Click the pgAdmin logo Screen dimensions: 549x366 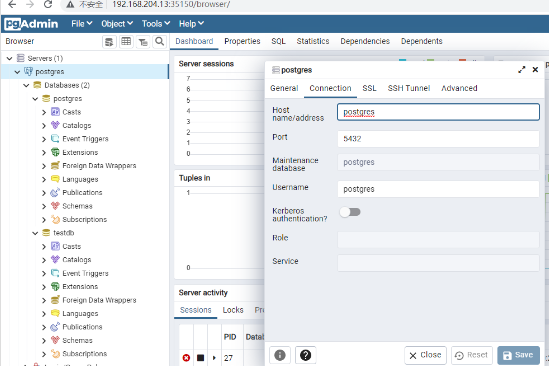32,24
